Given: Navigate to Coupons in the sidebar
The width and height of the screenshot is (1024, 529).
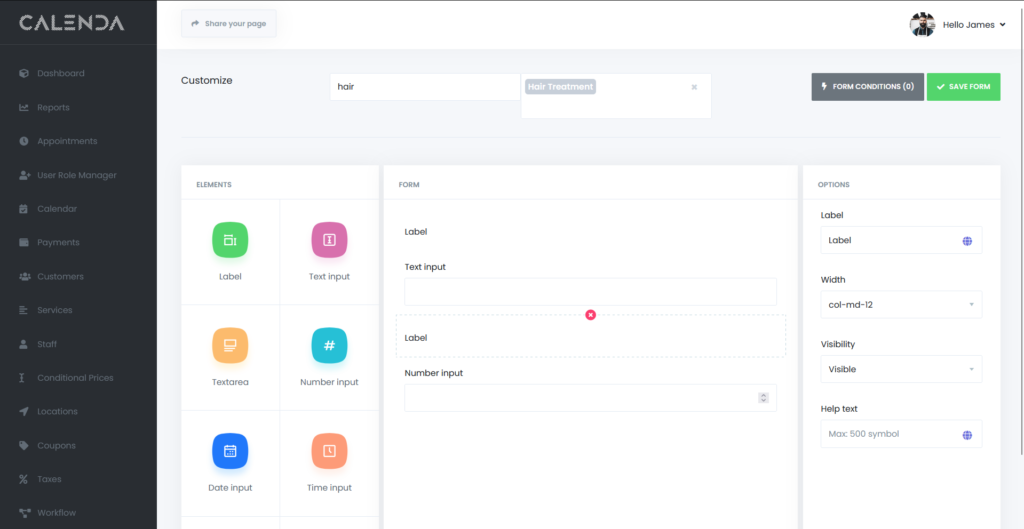Looking at the screenshot, I should pyautogui.click(x=56, y=445).
